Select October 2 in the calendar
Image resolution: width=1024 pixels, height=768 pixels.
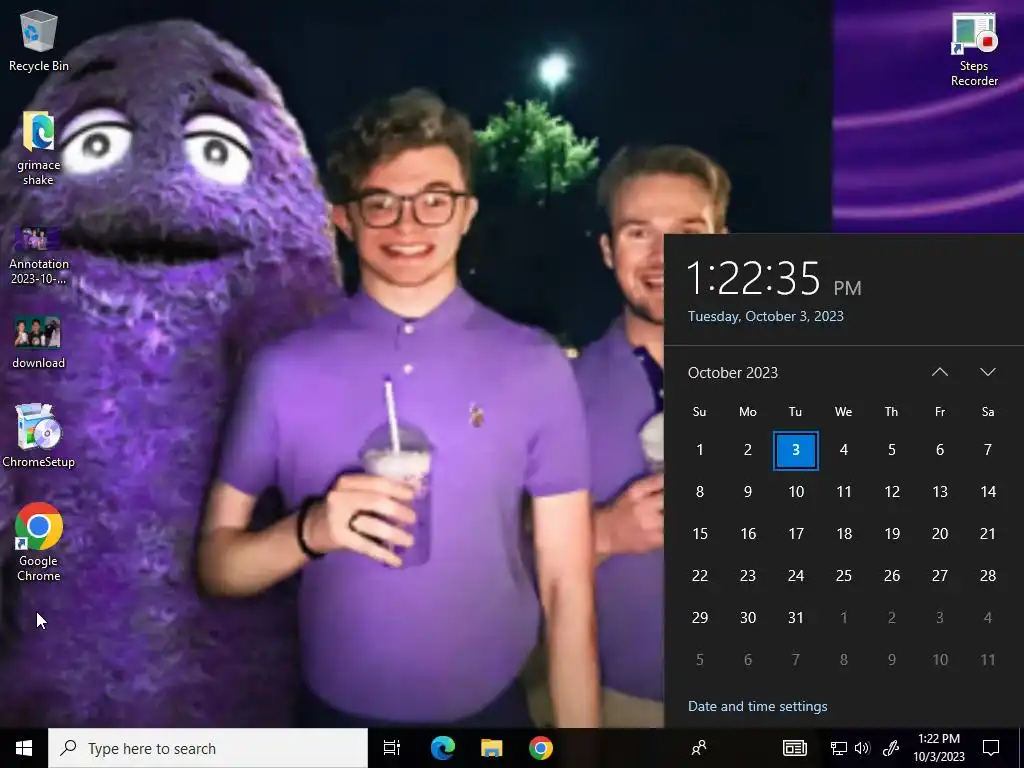click(x=748, y=450)
